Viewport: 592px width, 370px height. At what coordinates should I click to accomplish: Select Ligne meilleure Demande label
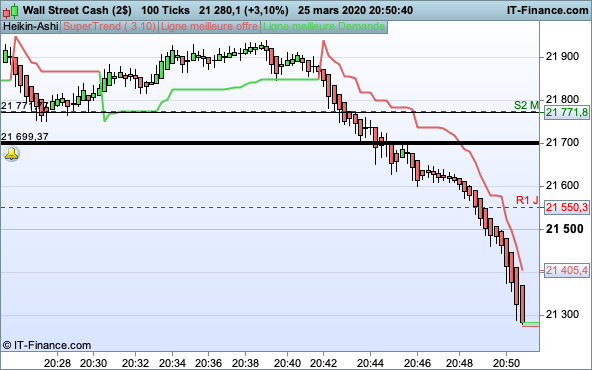pos(324,26)
